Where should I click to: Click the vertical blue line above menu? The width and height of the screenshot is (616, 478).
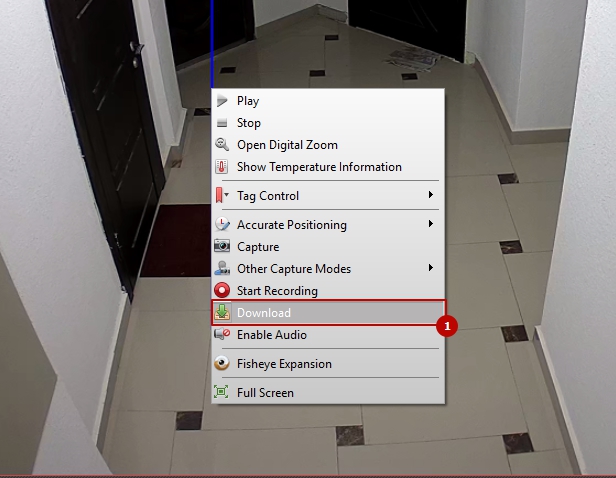[x=212, y=40]
